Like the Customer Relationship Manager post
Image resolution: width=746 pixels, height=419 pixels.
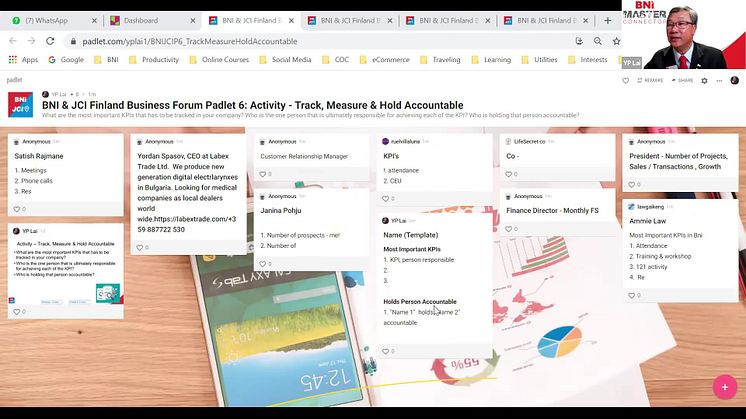pyautogui.click(x=263, y=174)
